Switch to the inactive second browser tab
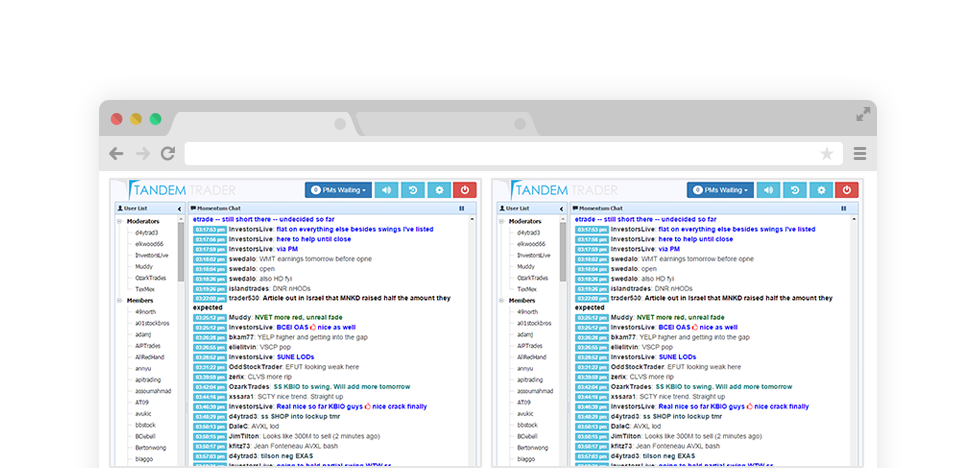This screenshot has width=965, height=468. point(447,124)
